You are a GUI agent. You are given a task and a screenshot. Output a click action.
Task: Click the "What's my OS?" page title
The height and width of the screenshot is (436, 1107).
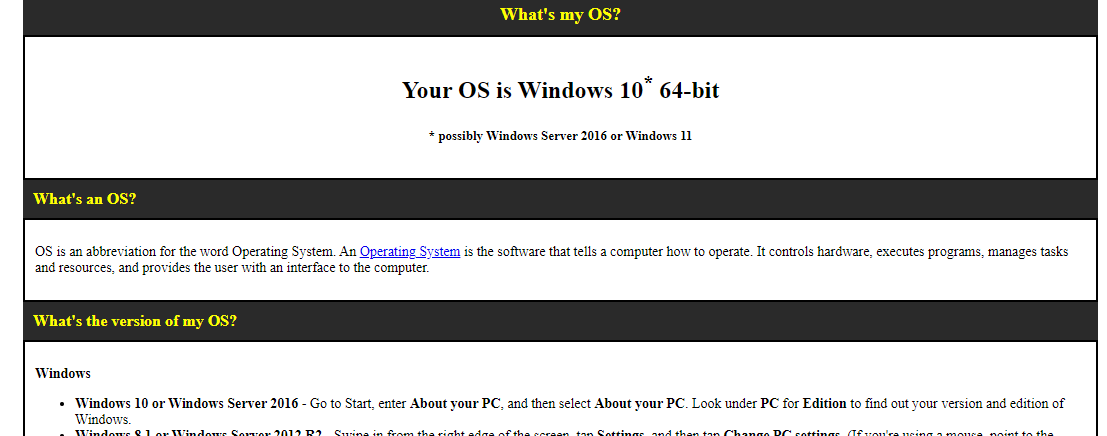point(559,14)
